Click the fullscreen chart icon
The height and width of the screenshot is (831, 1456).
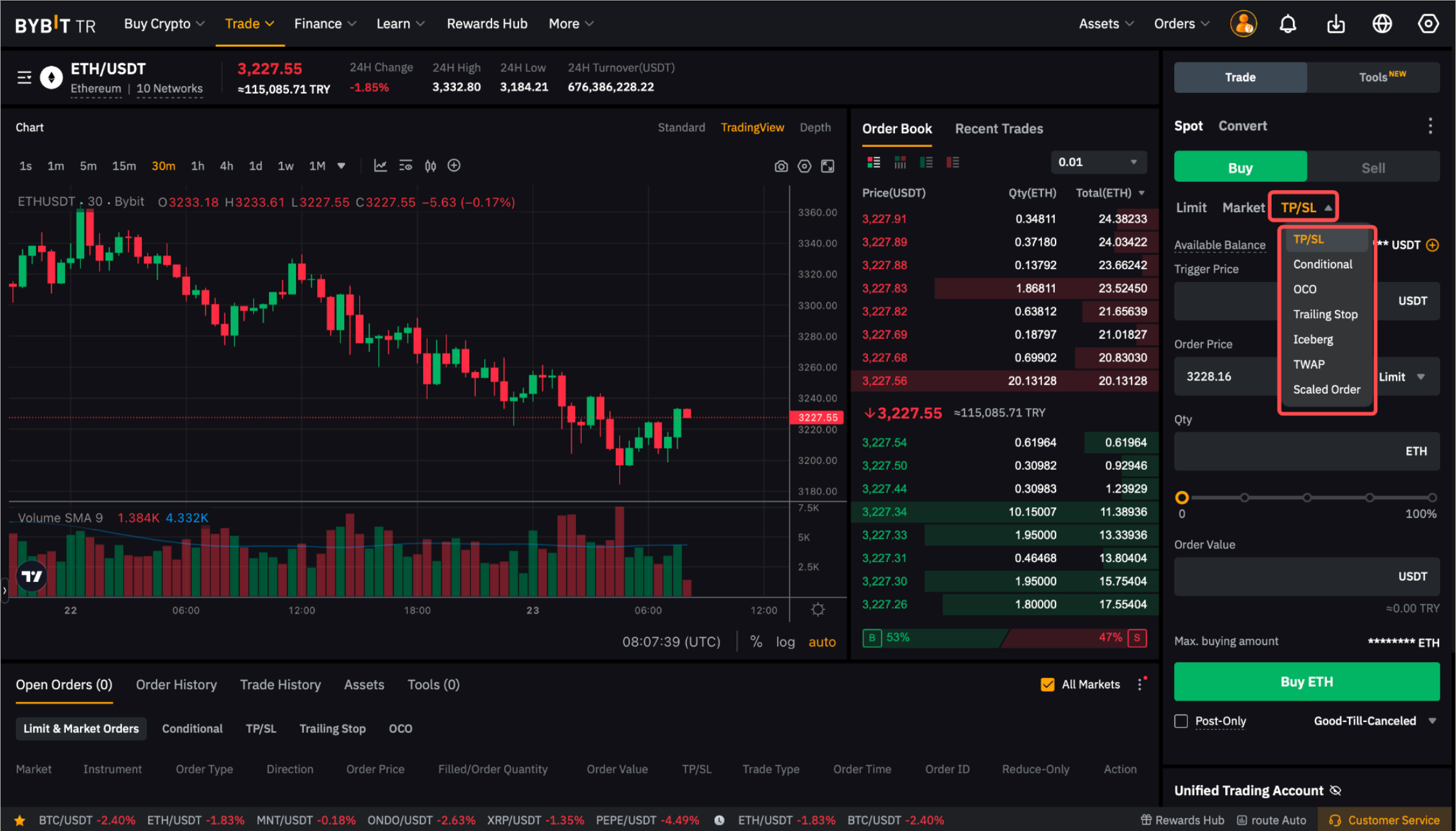pos(827,166)
